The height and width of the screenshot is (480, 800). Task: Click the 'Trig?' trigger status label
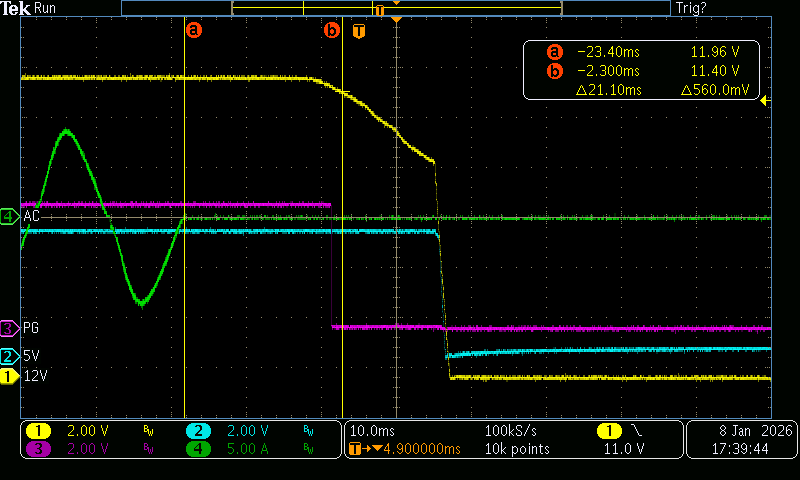(x=692, y=8)
